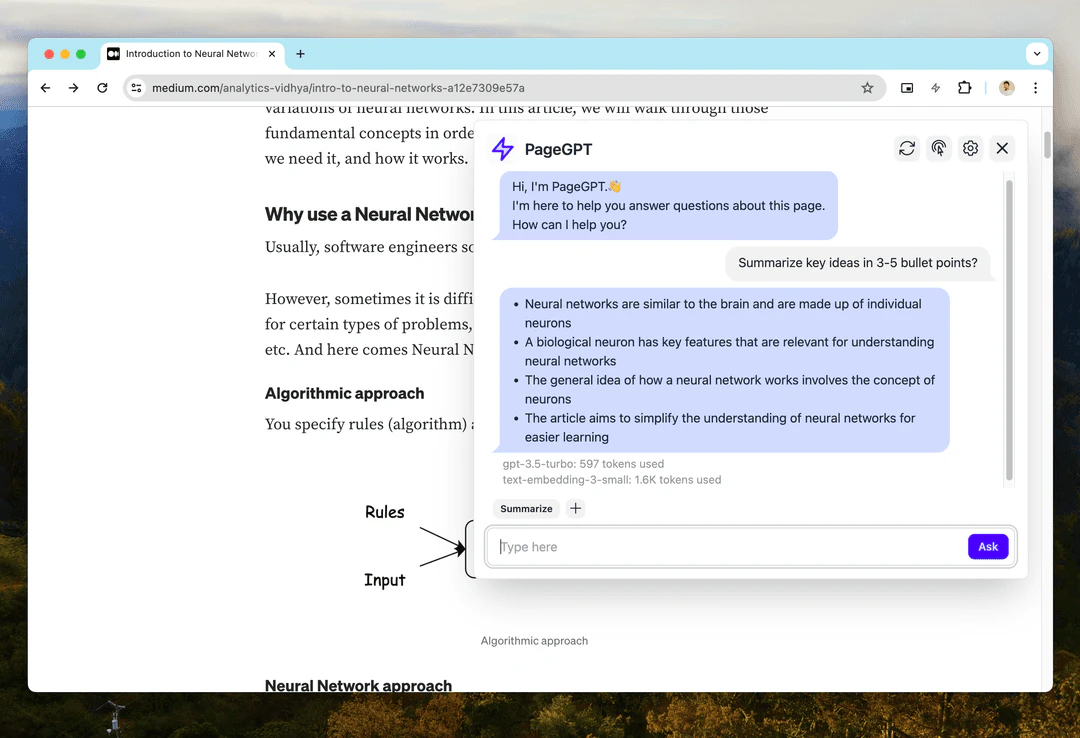Open Chrome's three-dot menu

(1036, 88)
